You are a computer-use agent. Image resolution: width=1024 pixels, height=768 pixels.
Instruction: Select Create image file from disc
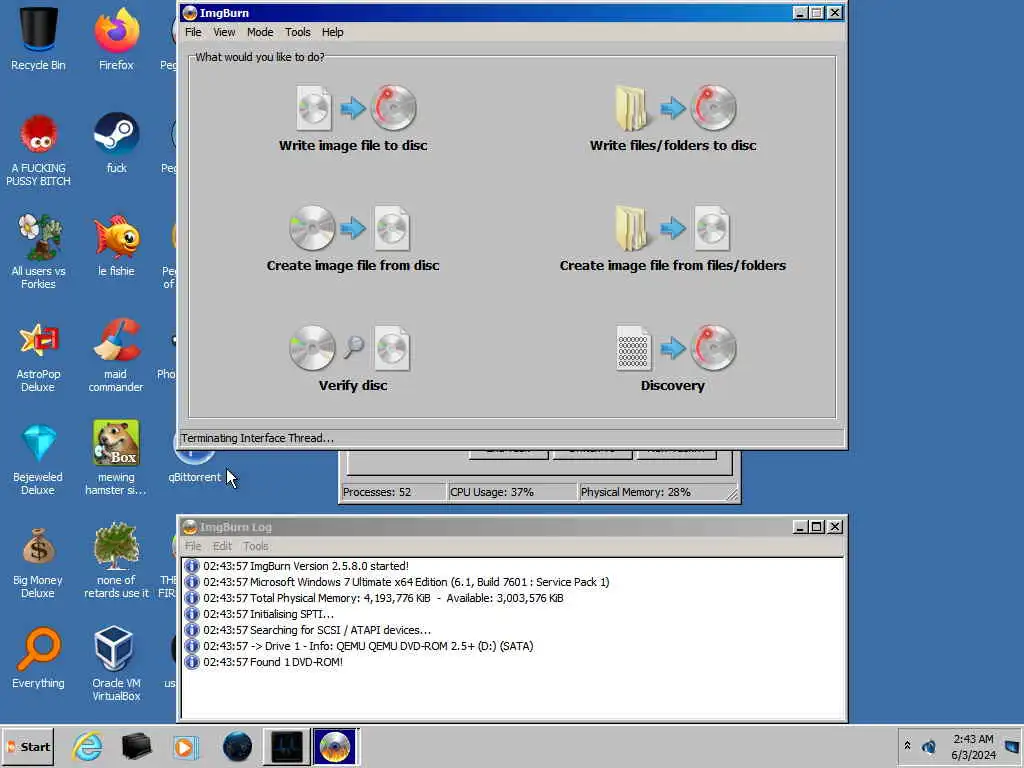click(353, 239)
